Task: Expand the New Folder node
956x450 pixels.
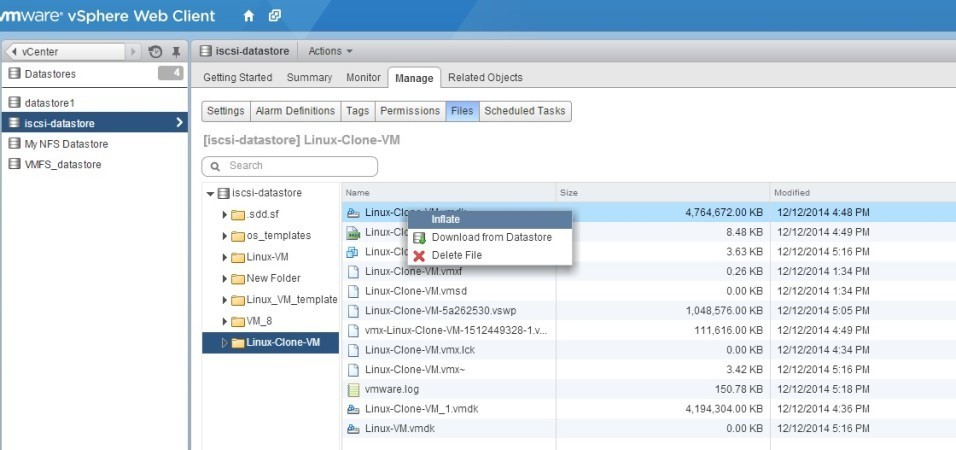Action: click(225, 279)
